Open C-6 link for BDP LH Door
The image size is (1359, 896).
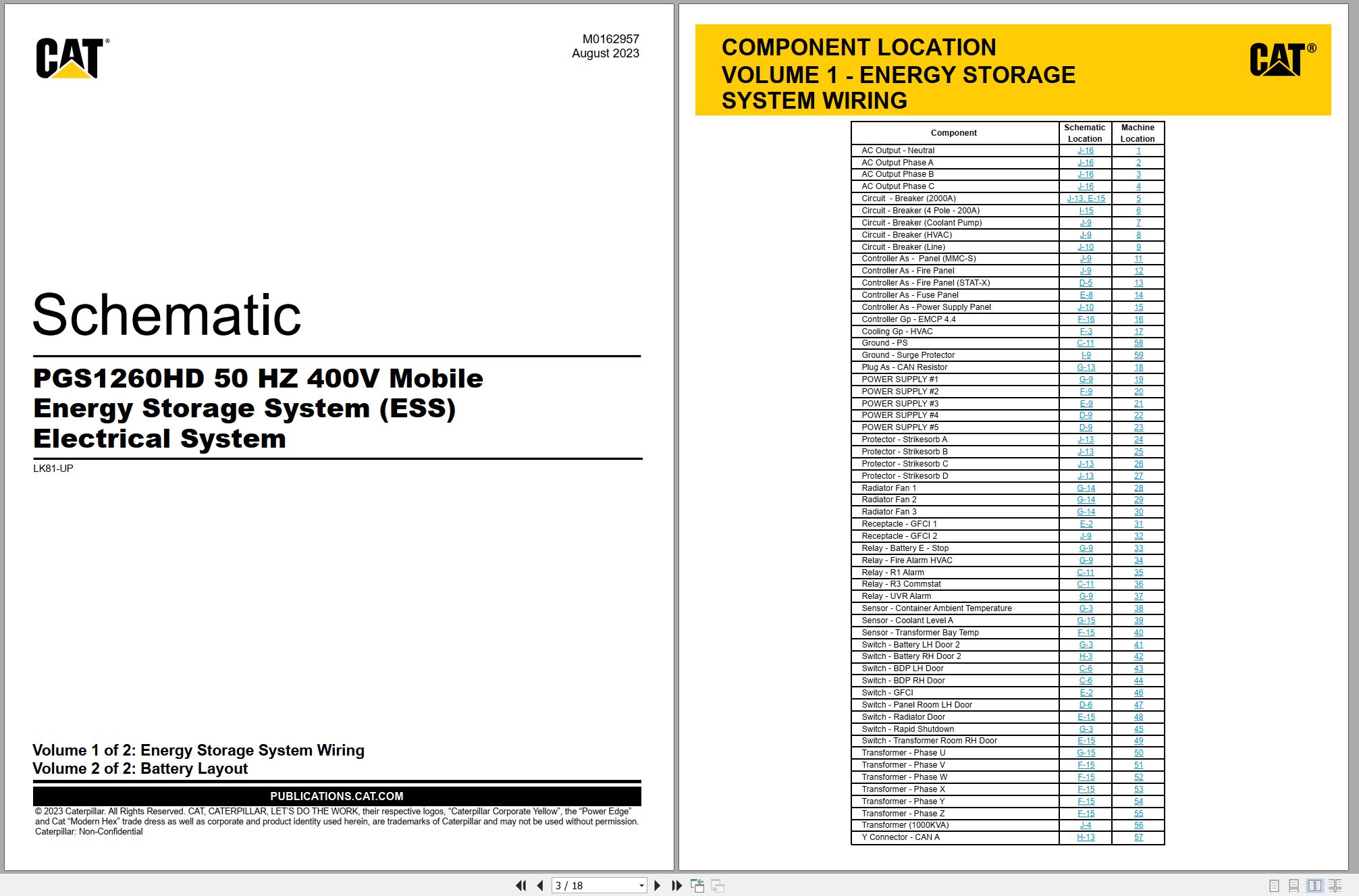(1086, 668)
